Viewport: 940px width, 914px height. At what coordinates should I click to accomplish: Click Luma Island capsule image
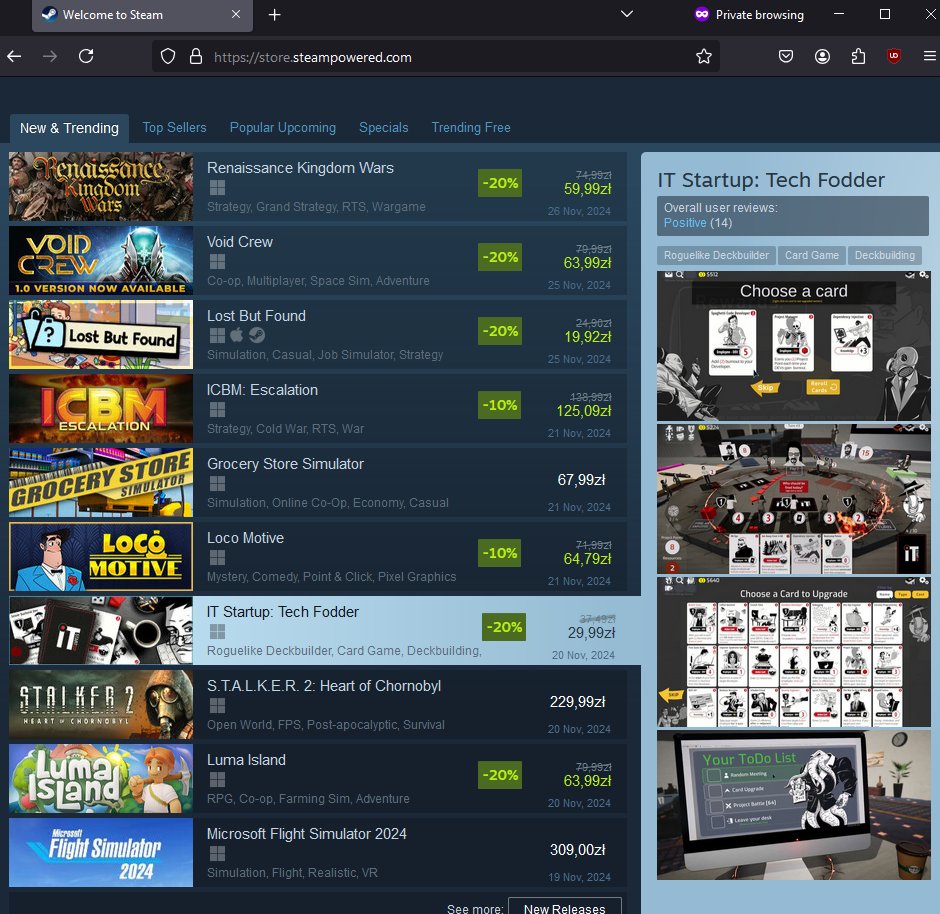coord(101,779)
